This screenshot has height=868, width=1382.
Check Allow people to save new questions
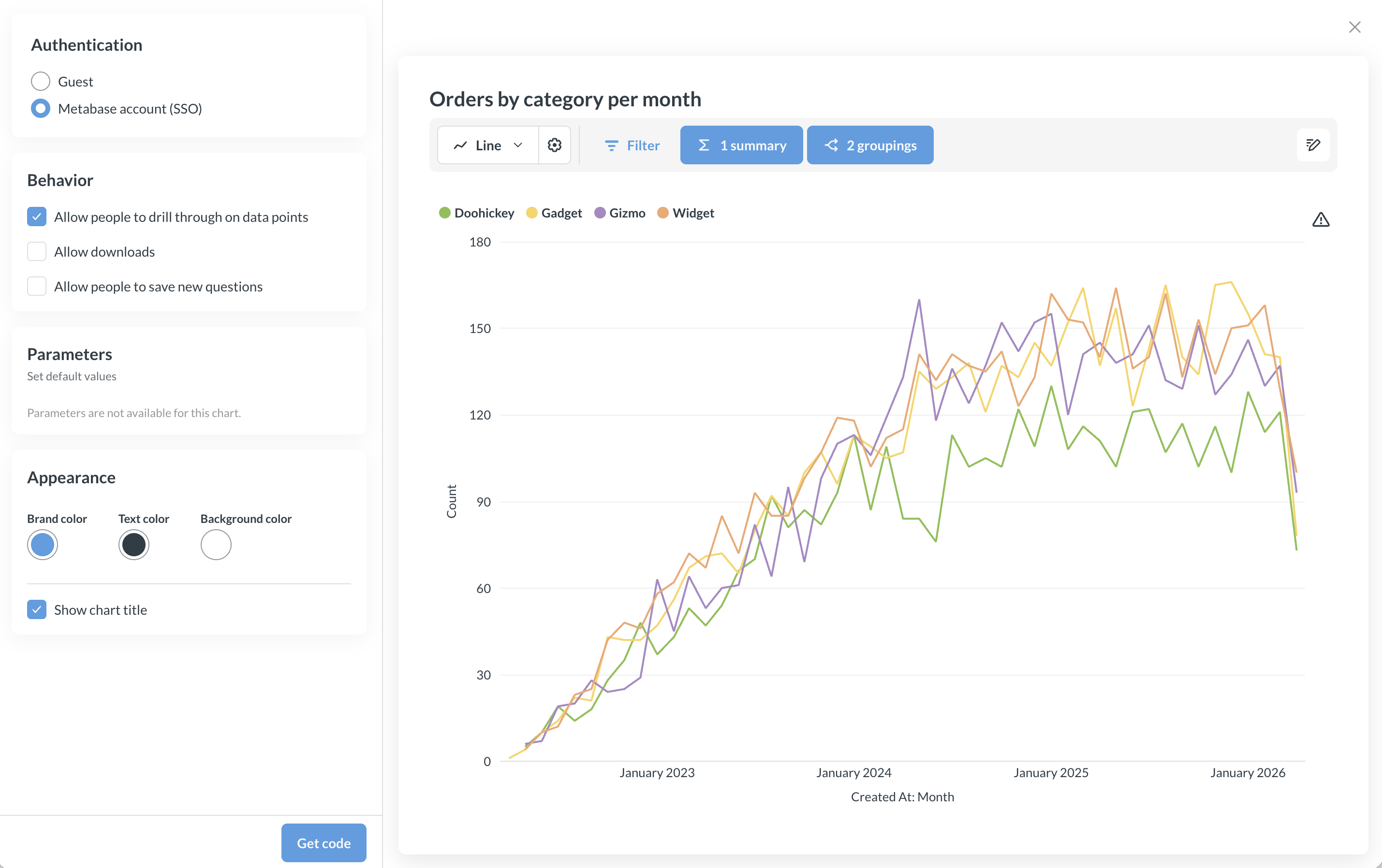(x=36, y=286)
